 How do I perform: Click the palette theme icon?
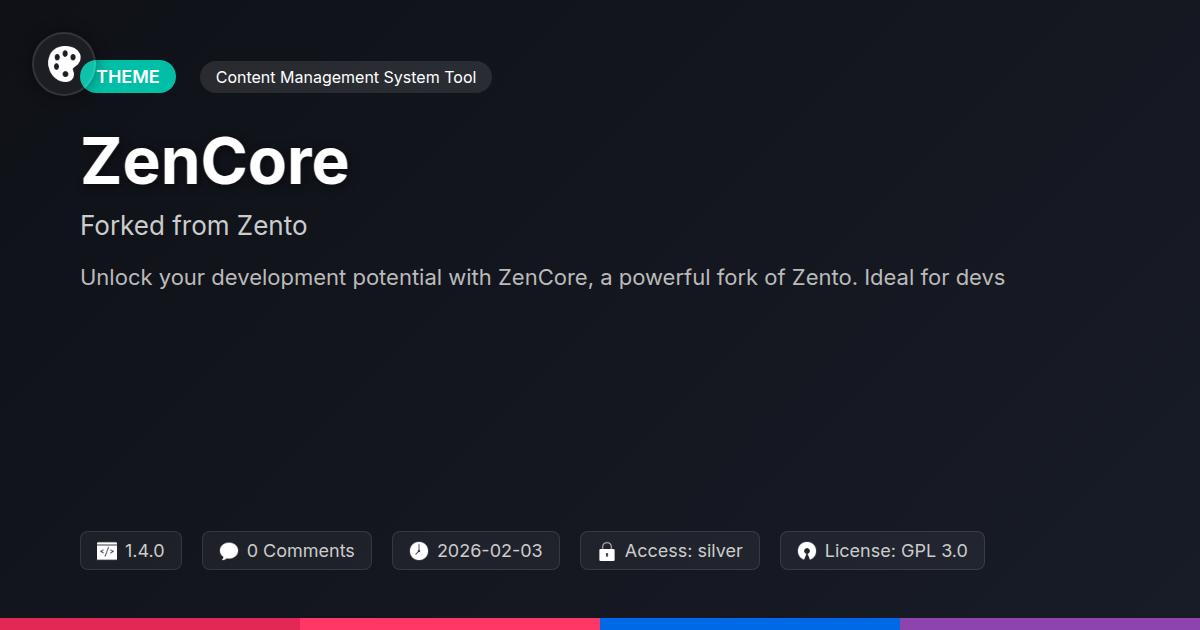[64, 64]
